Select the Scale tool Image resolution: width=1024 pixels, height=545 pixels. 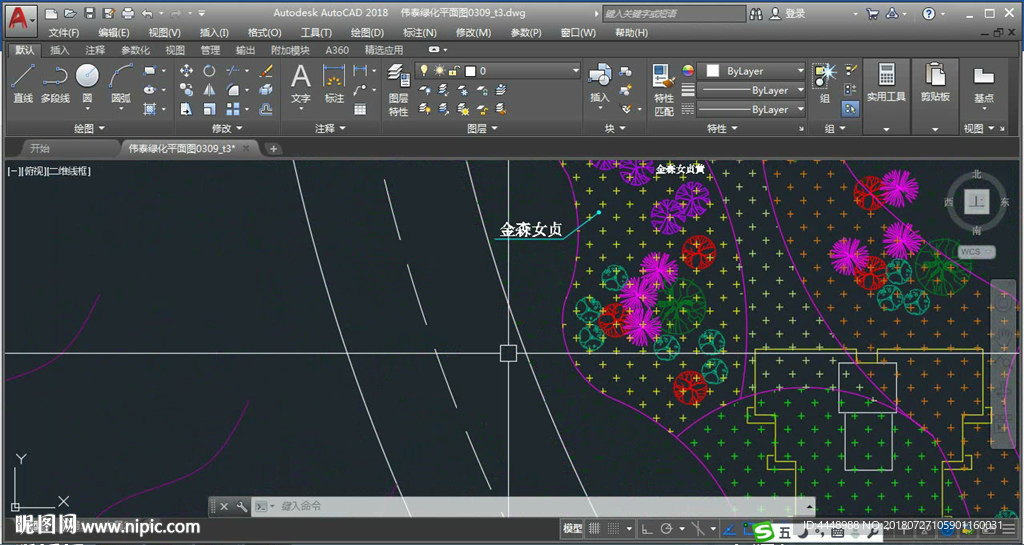coord(209,108)
